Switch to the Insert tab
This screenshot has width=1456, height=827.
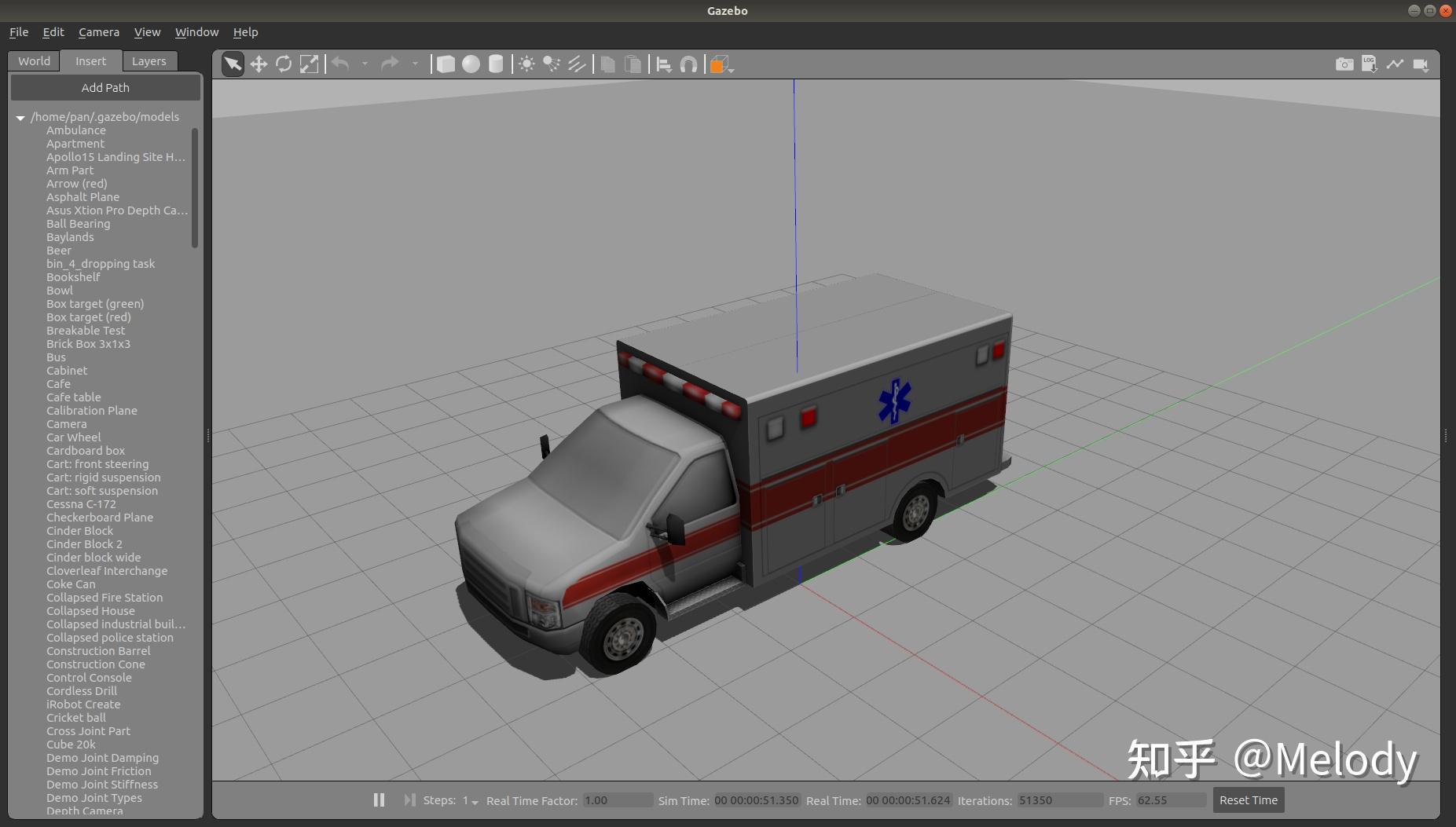91,61
